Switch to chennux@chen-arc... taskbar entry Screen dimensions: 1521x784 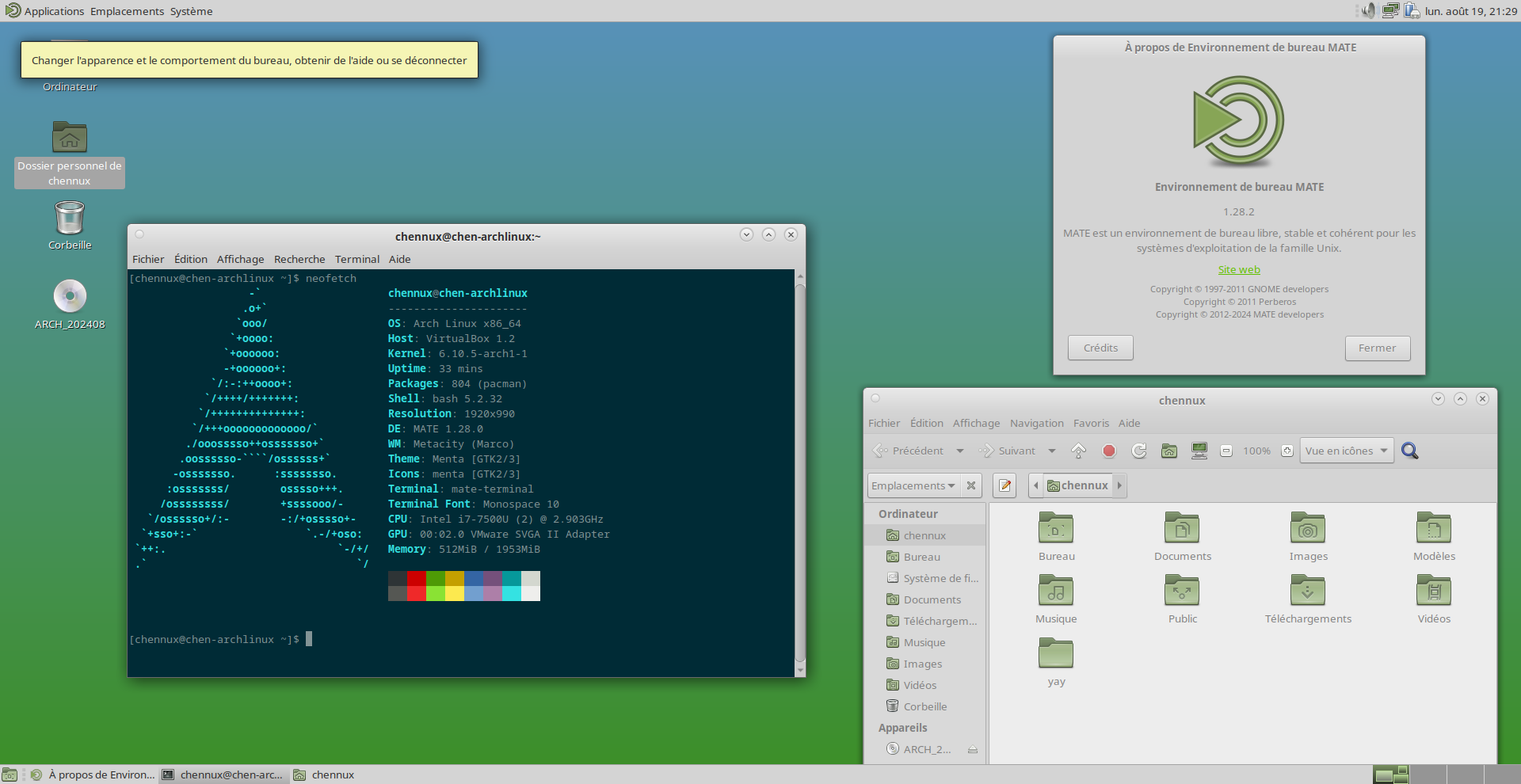223,774
